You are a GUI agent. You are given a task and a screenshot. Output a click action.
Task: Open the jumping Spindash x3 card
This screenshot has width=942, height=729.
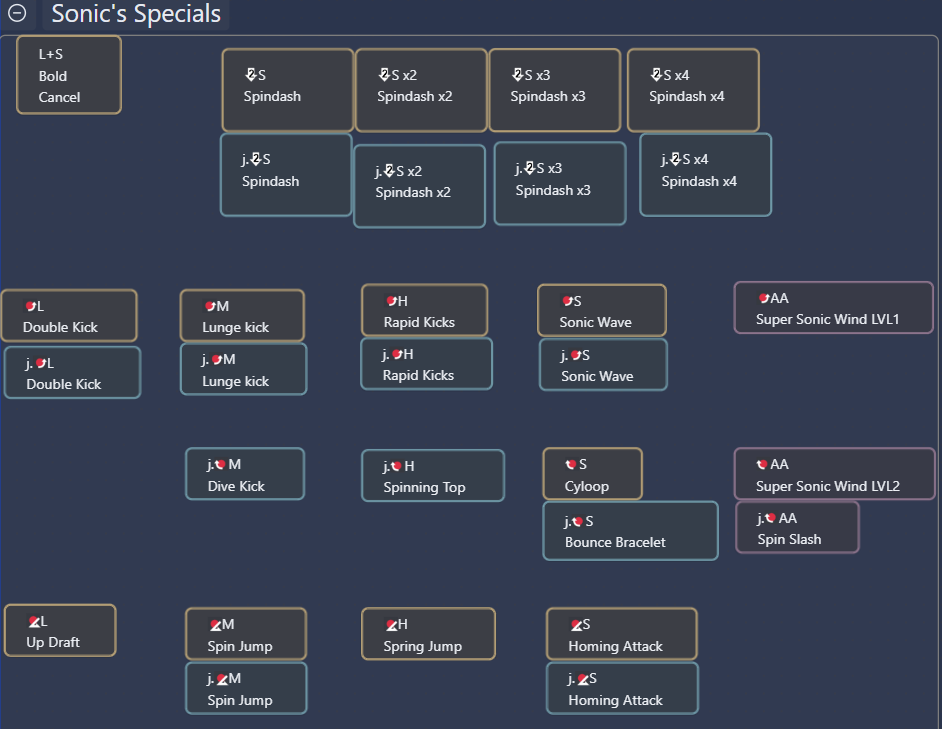click(x=560, y=183)
